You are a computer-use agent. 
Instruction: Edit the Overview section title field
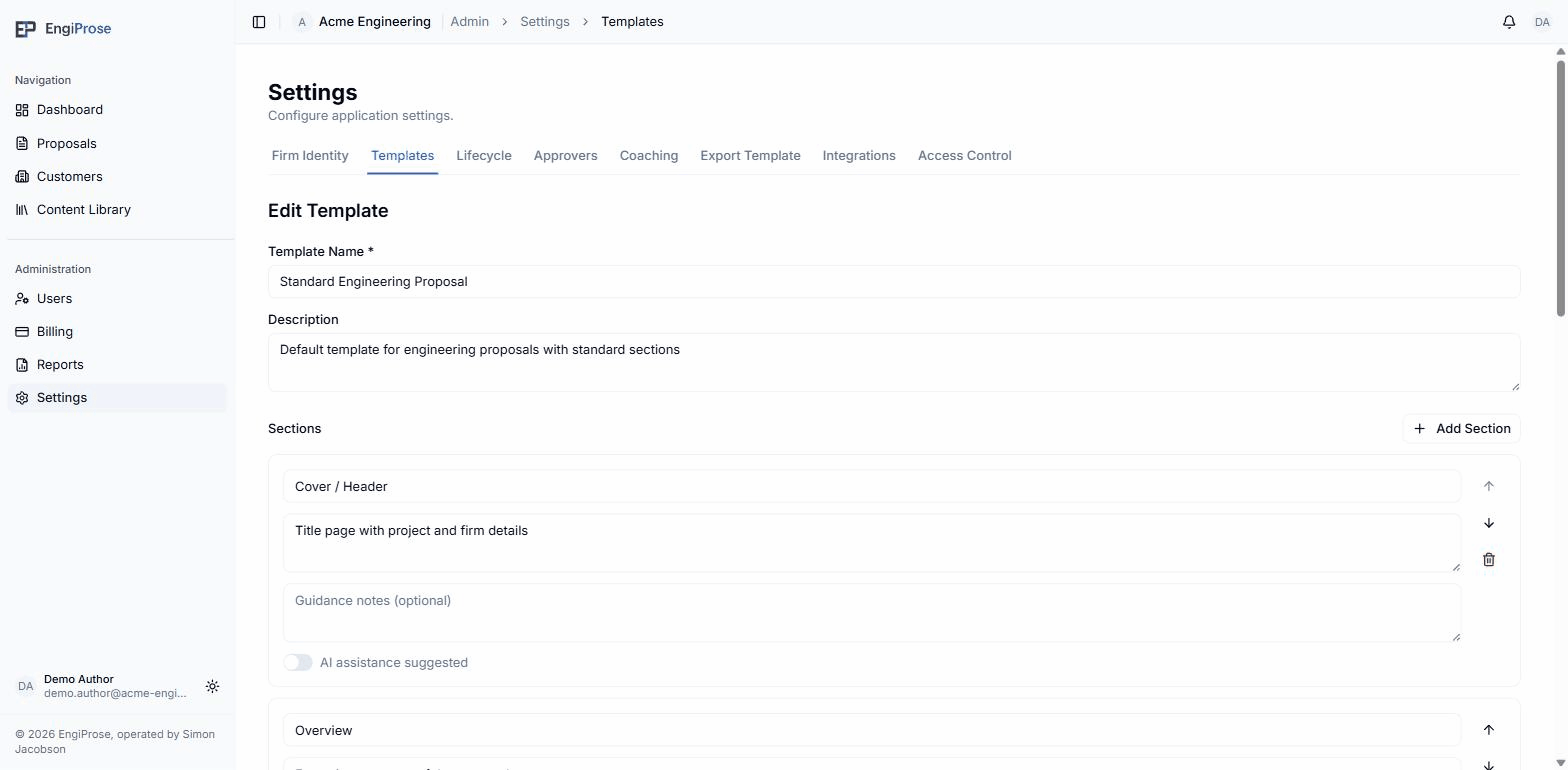click(x=872, y=731)
